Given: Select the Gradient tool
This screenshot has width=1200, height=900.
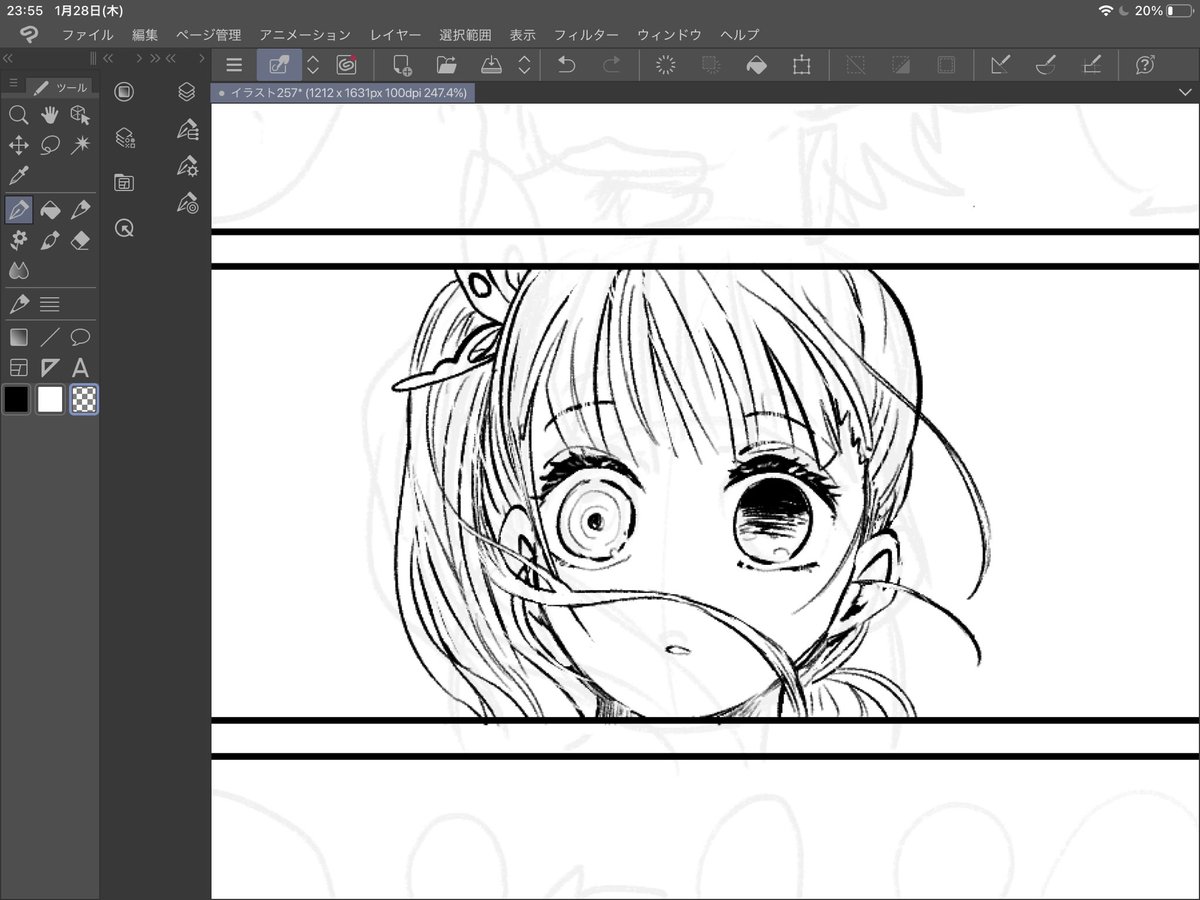Looking at the screenshot, I should tap(18, 337).
